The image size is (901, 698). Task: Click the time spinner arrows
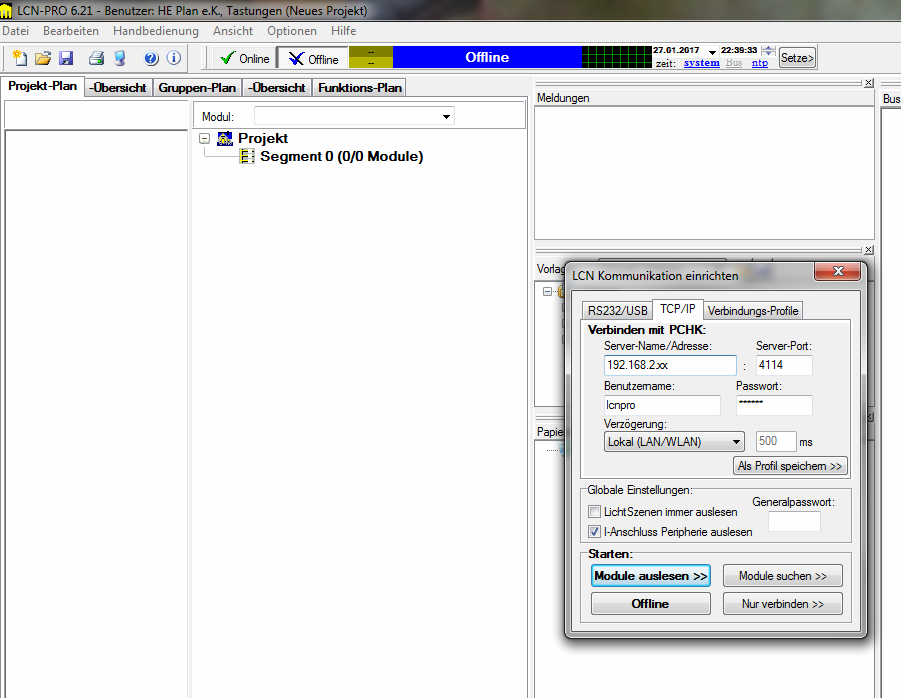pyautogui.click(x=767, y=50)
